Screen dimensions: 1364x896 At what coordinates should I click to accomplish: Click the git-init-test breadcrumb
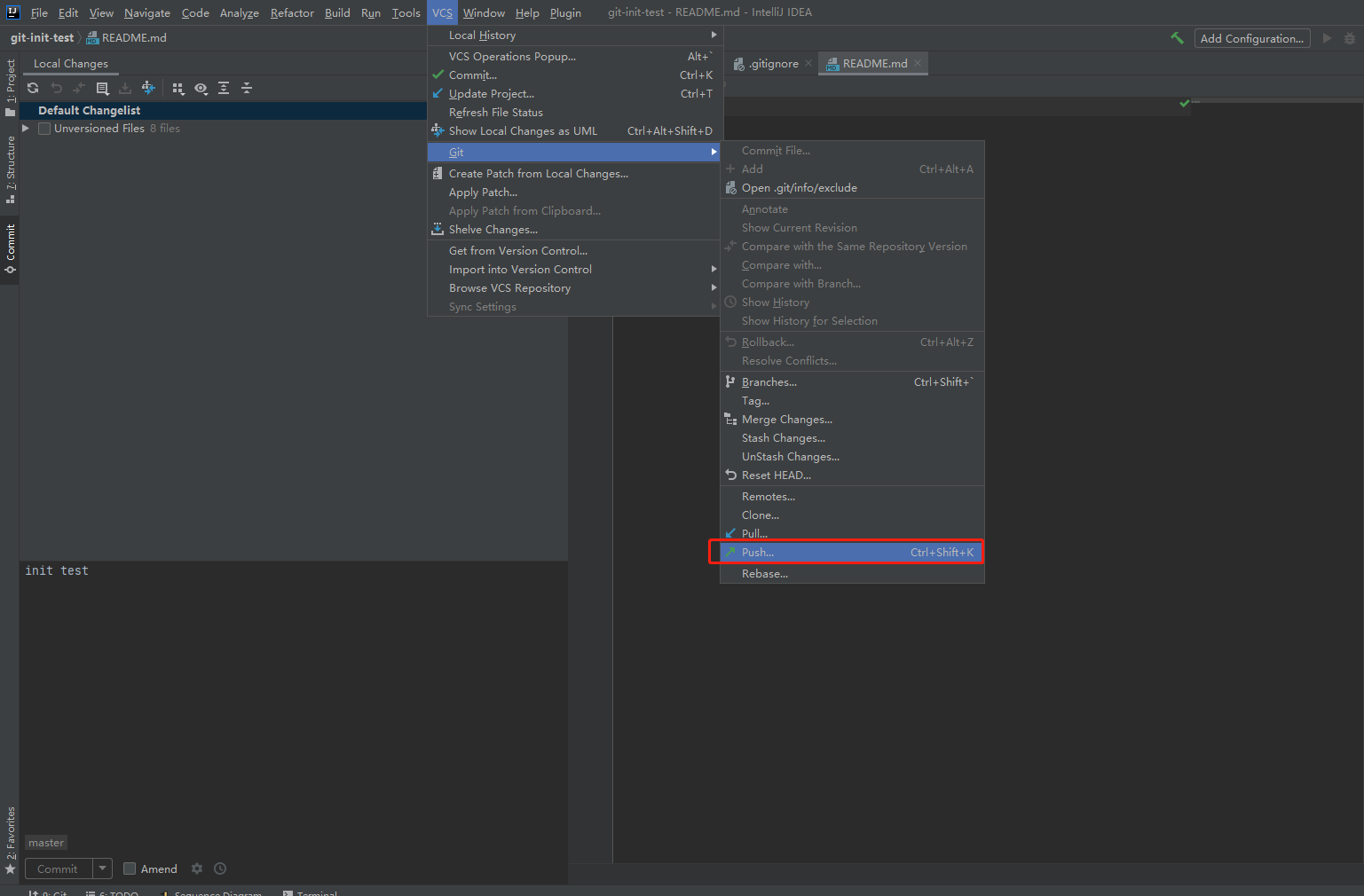[42, 38]
